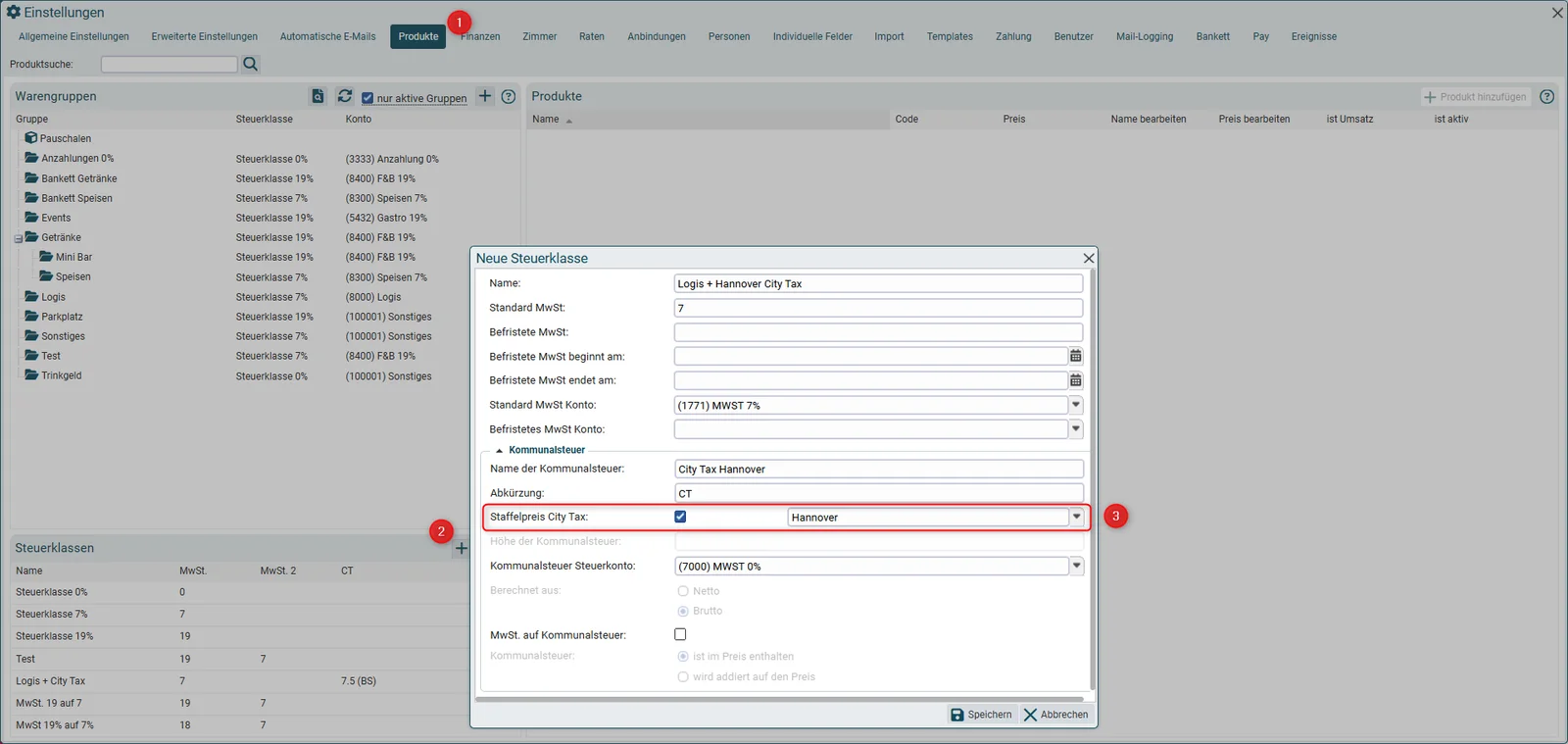1568x744 pixels.
Task: Uncheck the Staffelpreis City Tax checkbox
Action: coord(680,517)
